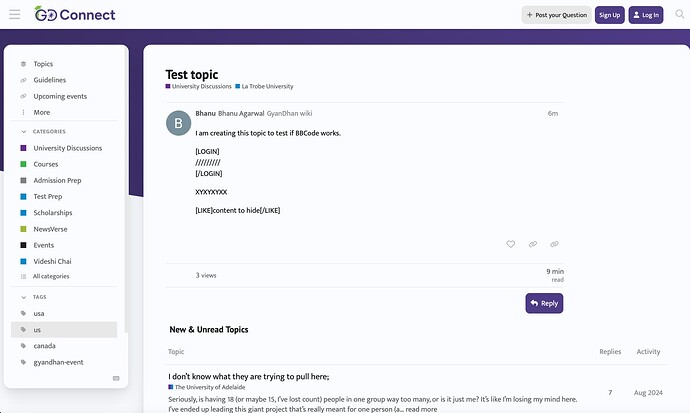
Task: Click the Reply button
Action: [544, 303]
